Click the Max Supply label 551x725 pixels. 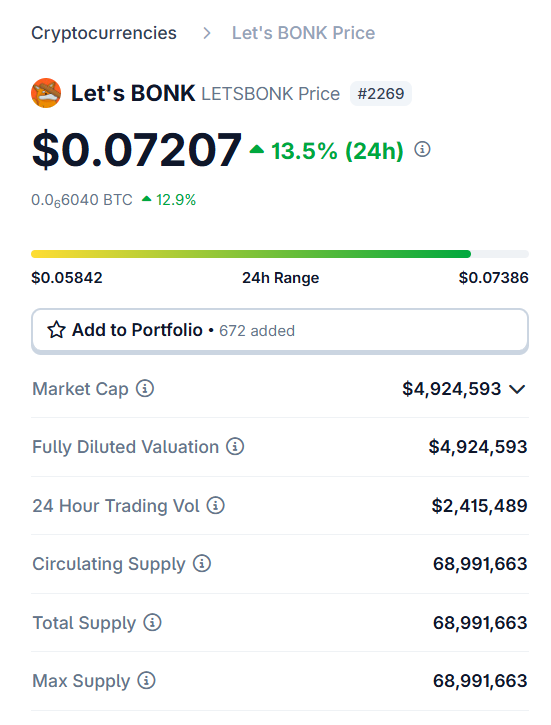point(81,682)
